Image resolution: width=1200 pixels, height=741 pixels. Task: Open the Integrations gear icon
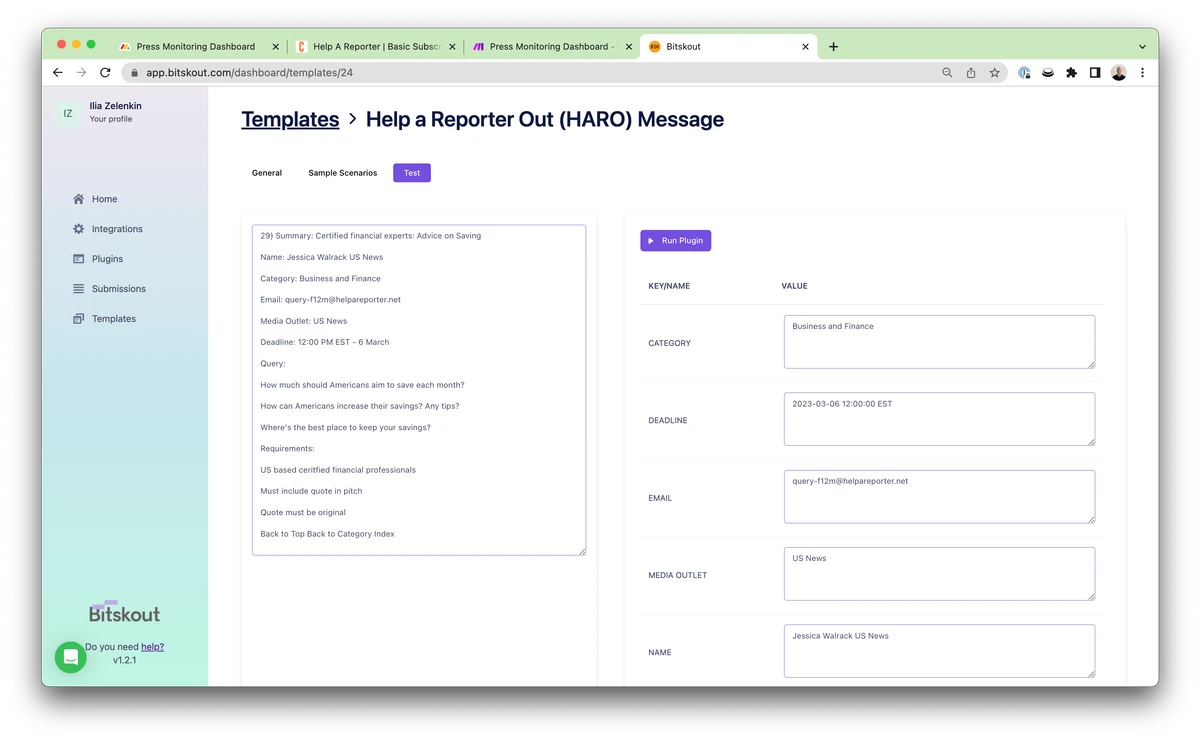click(x=78, y=229)
